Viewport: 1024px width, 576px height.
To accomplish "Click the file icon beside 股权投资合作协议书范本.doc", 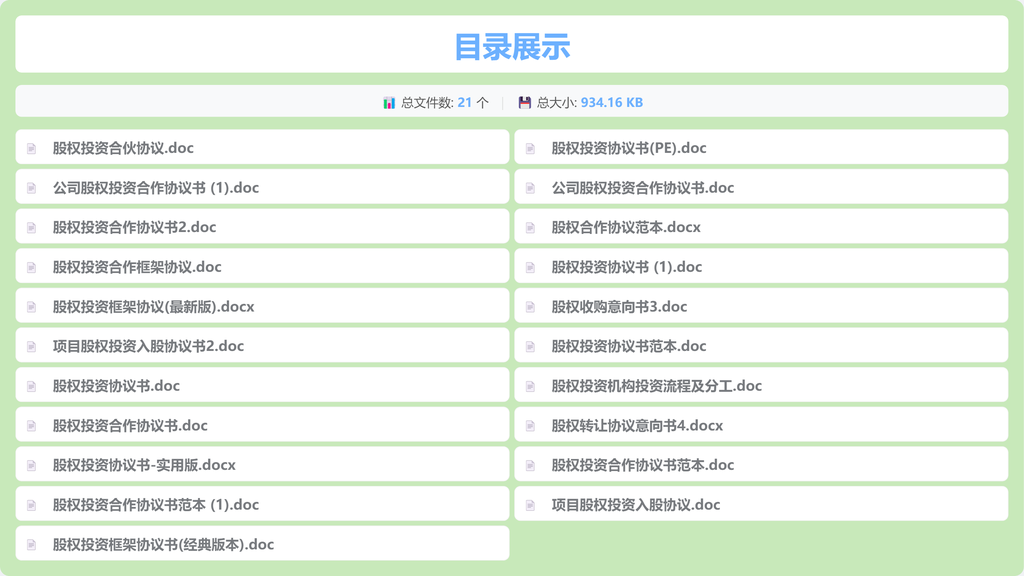I will pos(530,466).
